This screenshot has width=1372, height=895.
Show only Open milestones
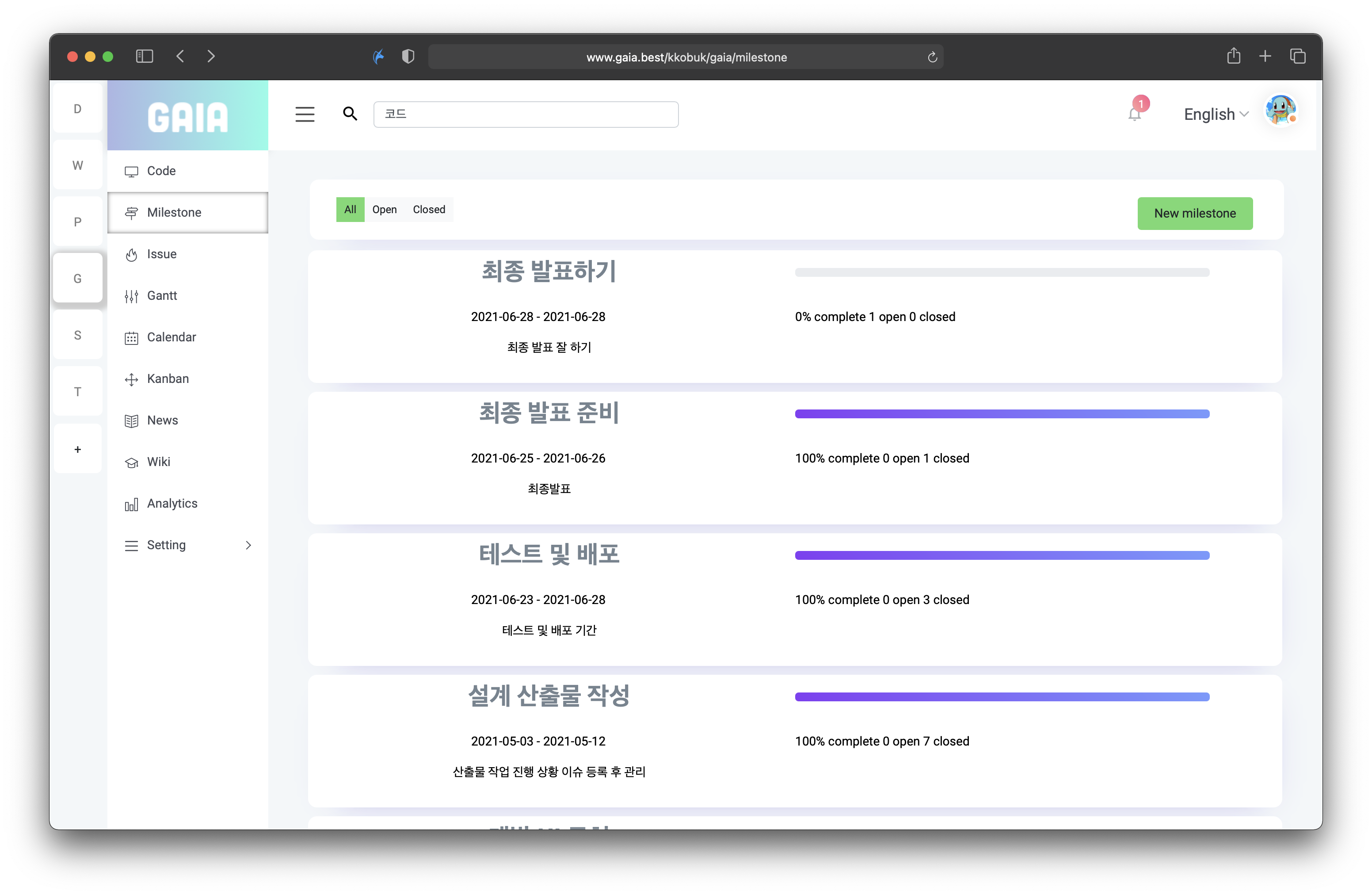point(384,209)
